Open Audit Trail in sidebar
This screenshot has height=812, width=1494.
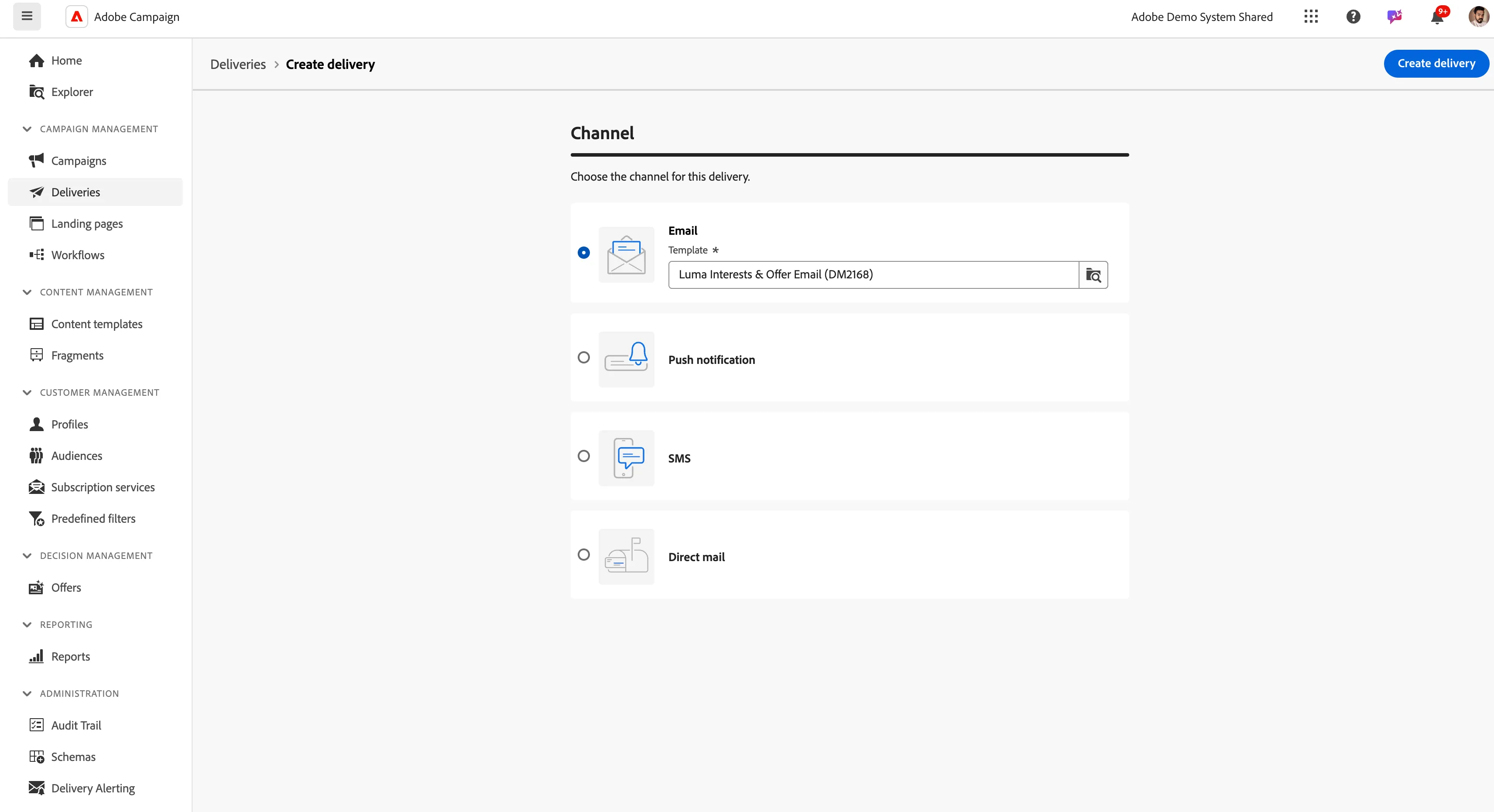click(x=95, y=726)
